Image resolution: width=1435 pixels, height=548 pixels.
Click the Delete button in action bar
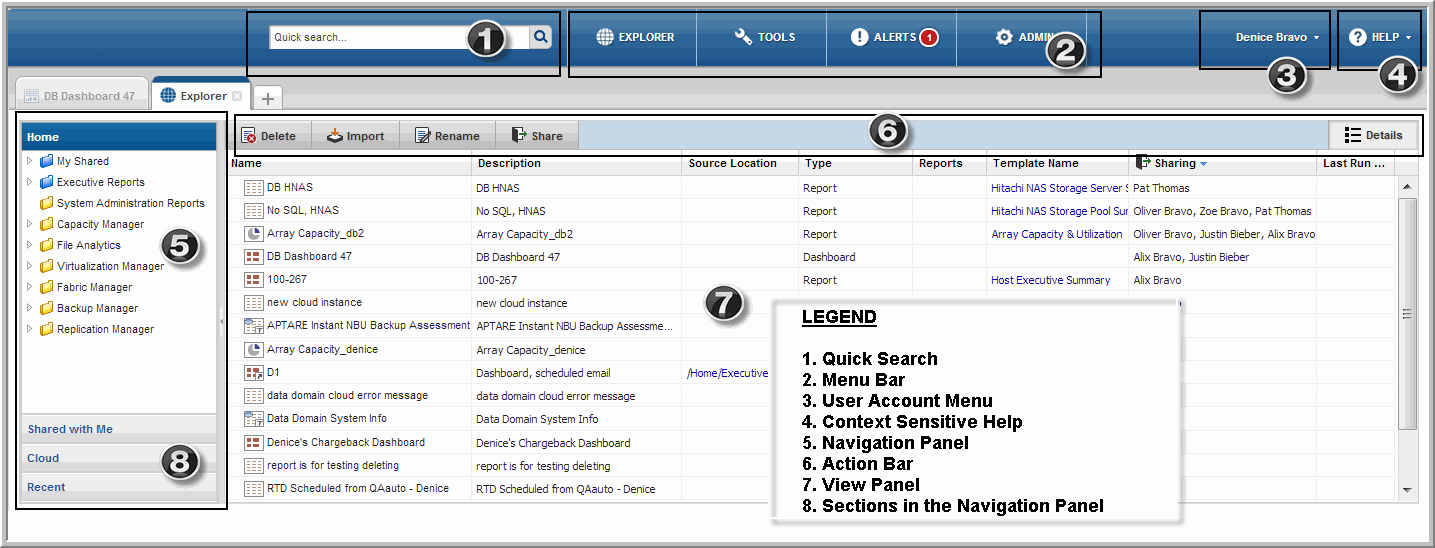pyautogui.click(x=268, y=136)
